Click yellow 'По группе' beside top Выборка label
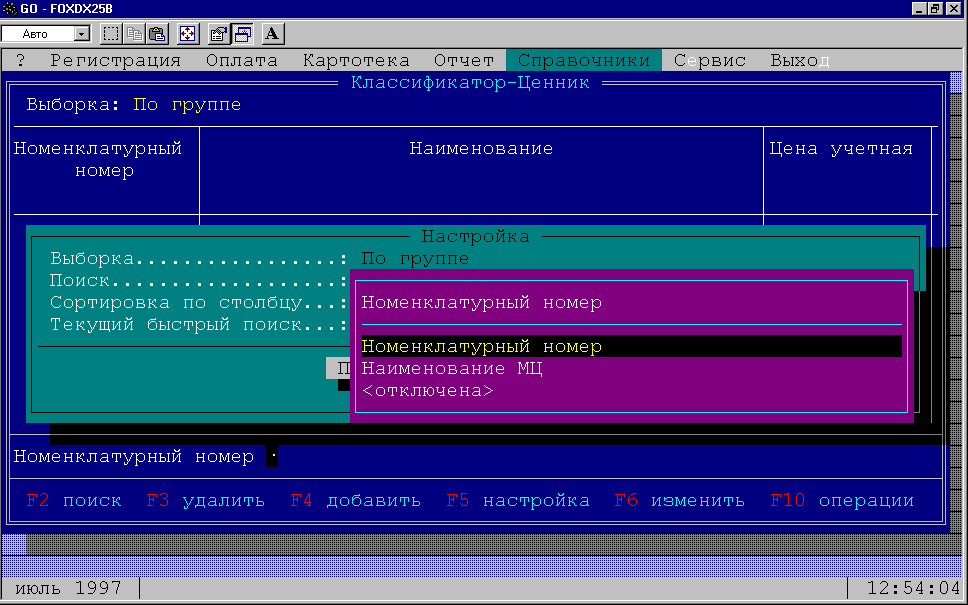Image resolution: width=968 pixels, height=605 pixels. tap(187, 104)
